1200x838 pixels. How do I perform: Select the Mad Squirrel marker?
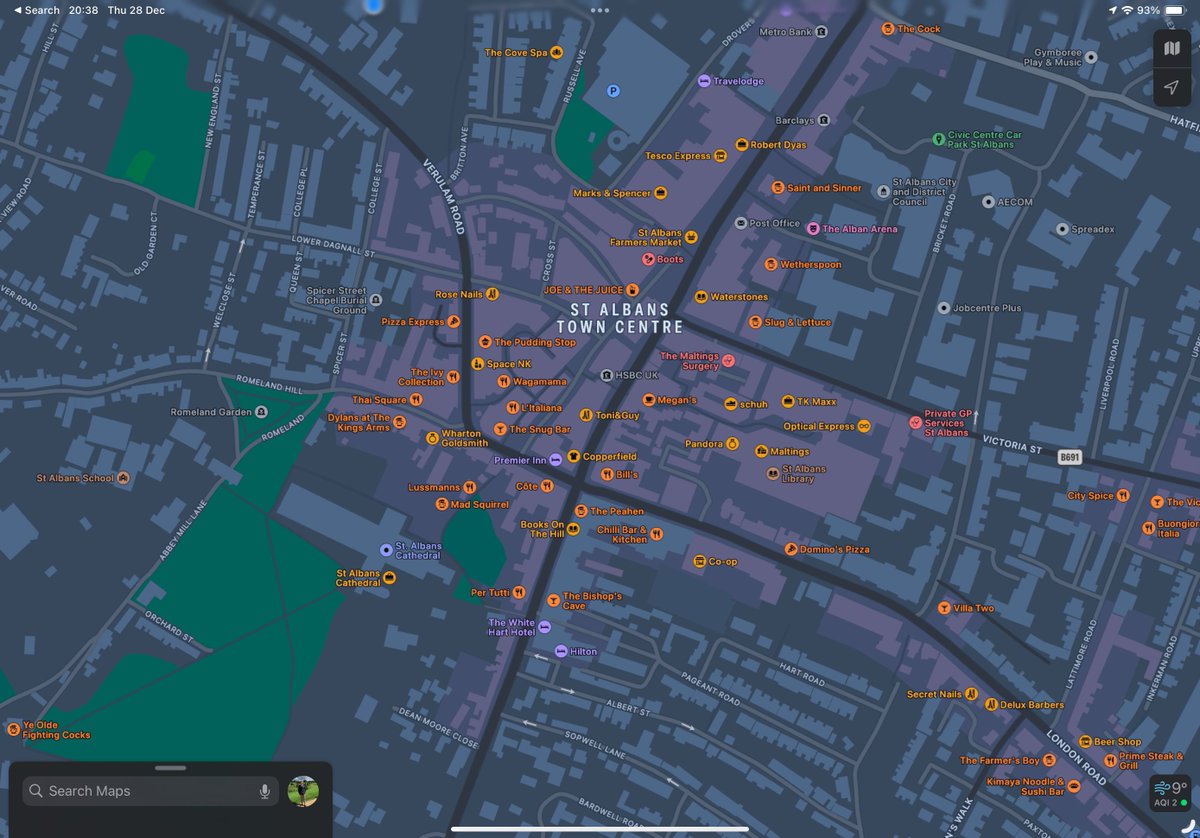coord(441,505)
